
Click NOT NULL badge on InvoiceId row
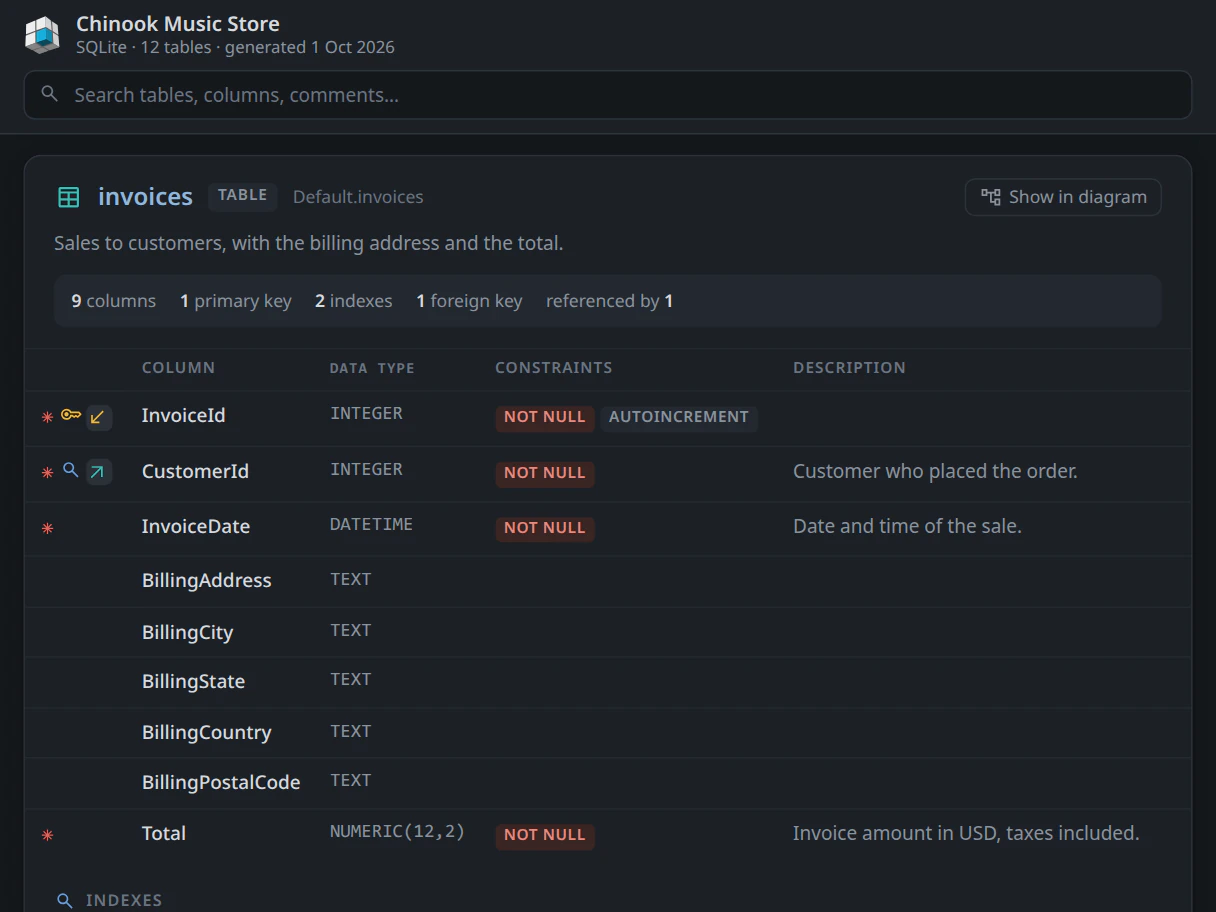[545, 417]
